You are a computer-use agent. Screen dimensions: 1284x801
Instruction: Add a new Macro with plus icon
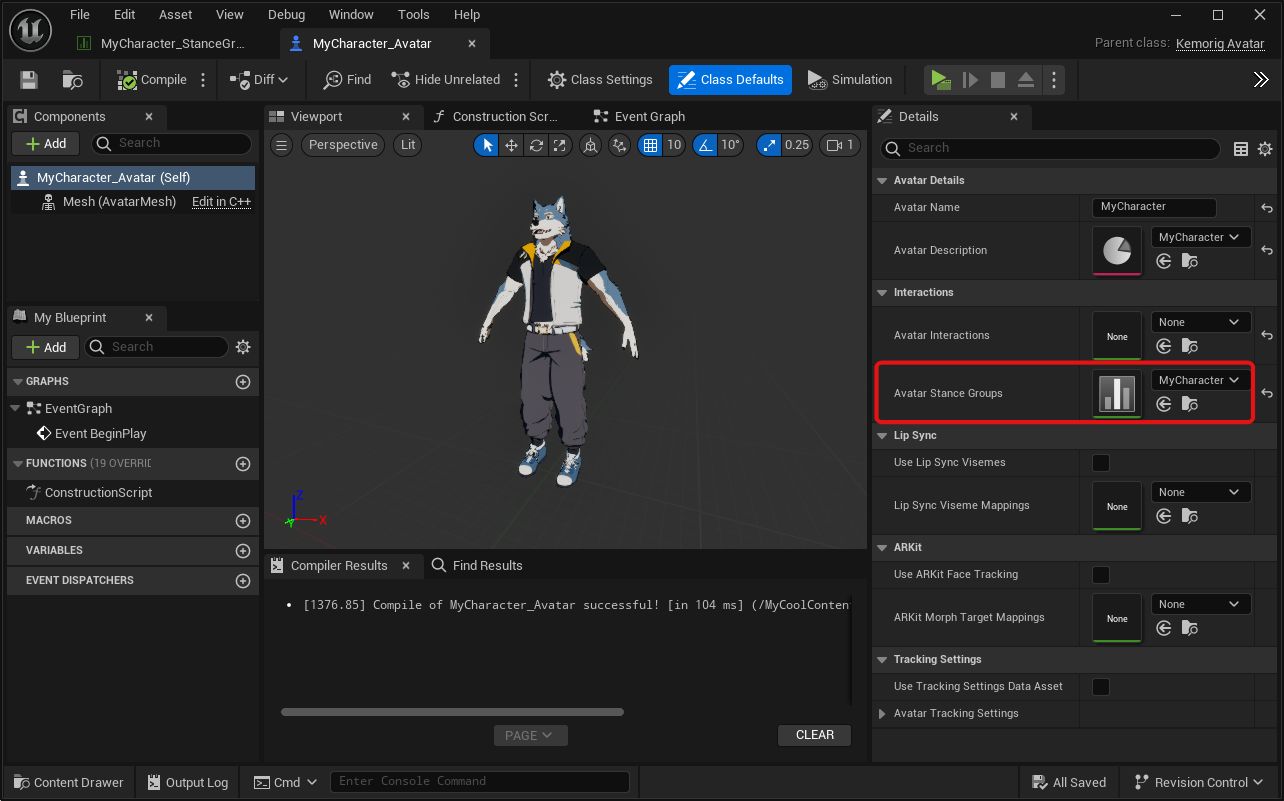pos(242,521)
